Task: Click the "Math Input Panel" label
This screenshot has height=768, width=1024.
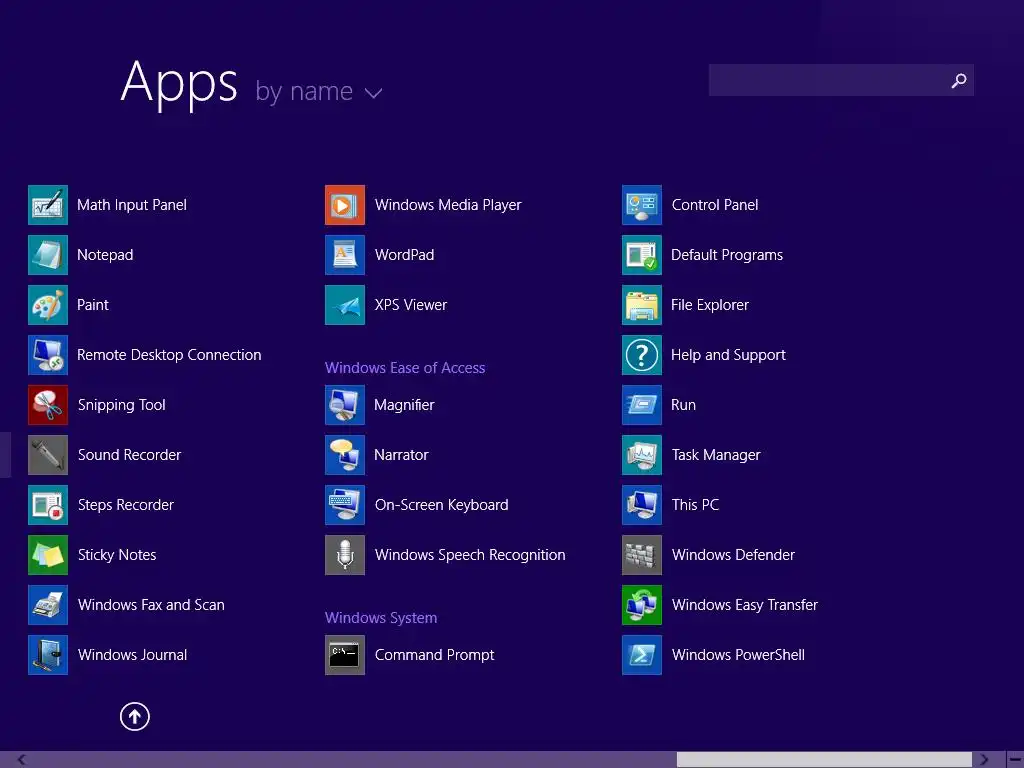Action: tap(132, 205)
